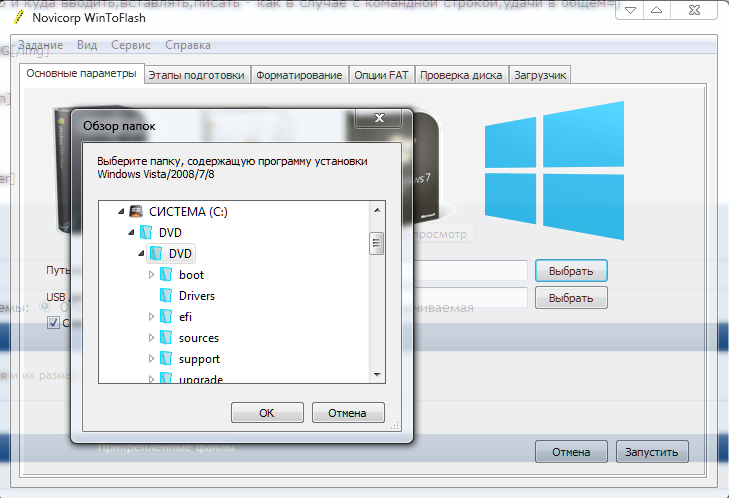This screenshot has width=729, height=498.
Task: Click the СИСТЕМА (C:) drive icon
Action: 136,212
